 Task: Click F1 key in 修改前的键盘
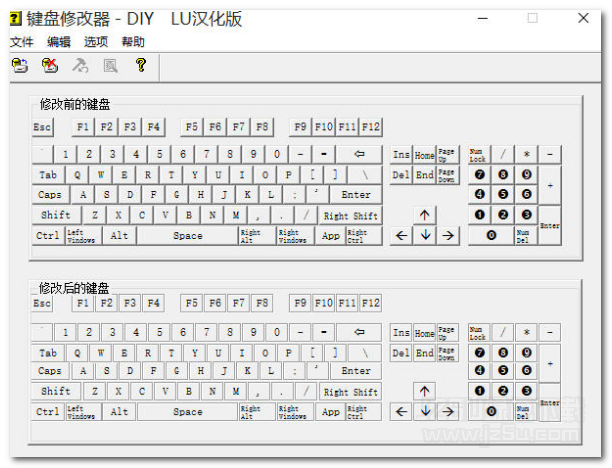tap(83, 127)
